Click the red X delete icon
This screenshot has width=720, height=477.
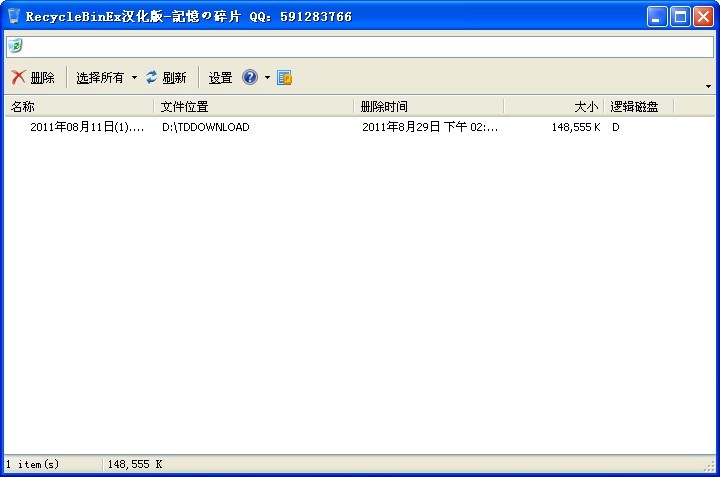pyautogui.click(x=18, y=78)
